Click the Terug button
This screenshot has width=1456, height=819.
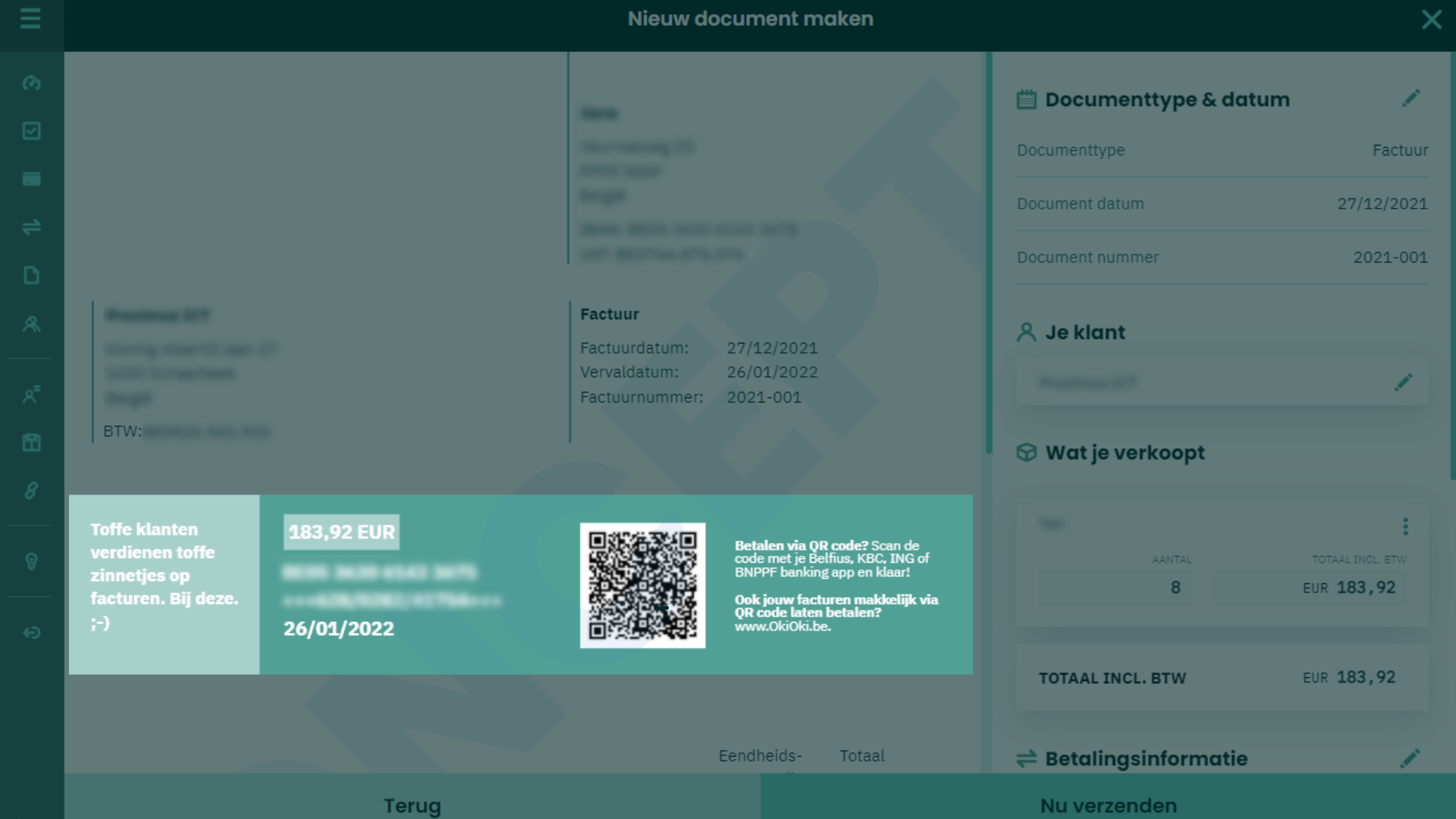413,796
